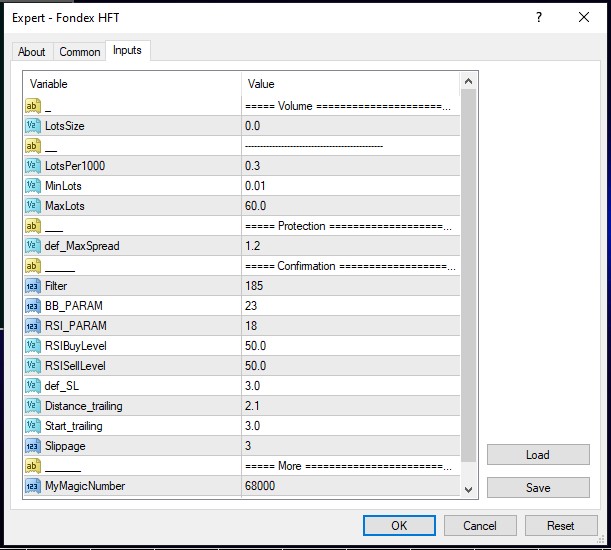Select the Filter value 185
The width and height of the screenshot is (611, 550).
click(x=254, y=286)
